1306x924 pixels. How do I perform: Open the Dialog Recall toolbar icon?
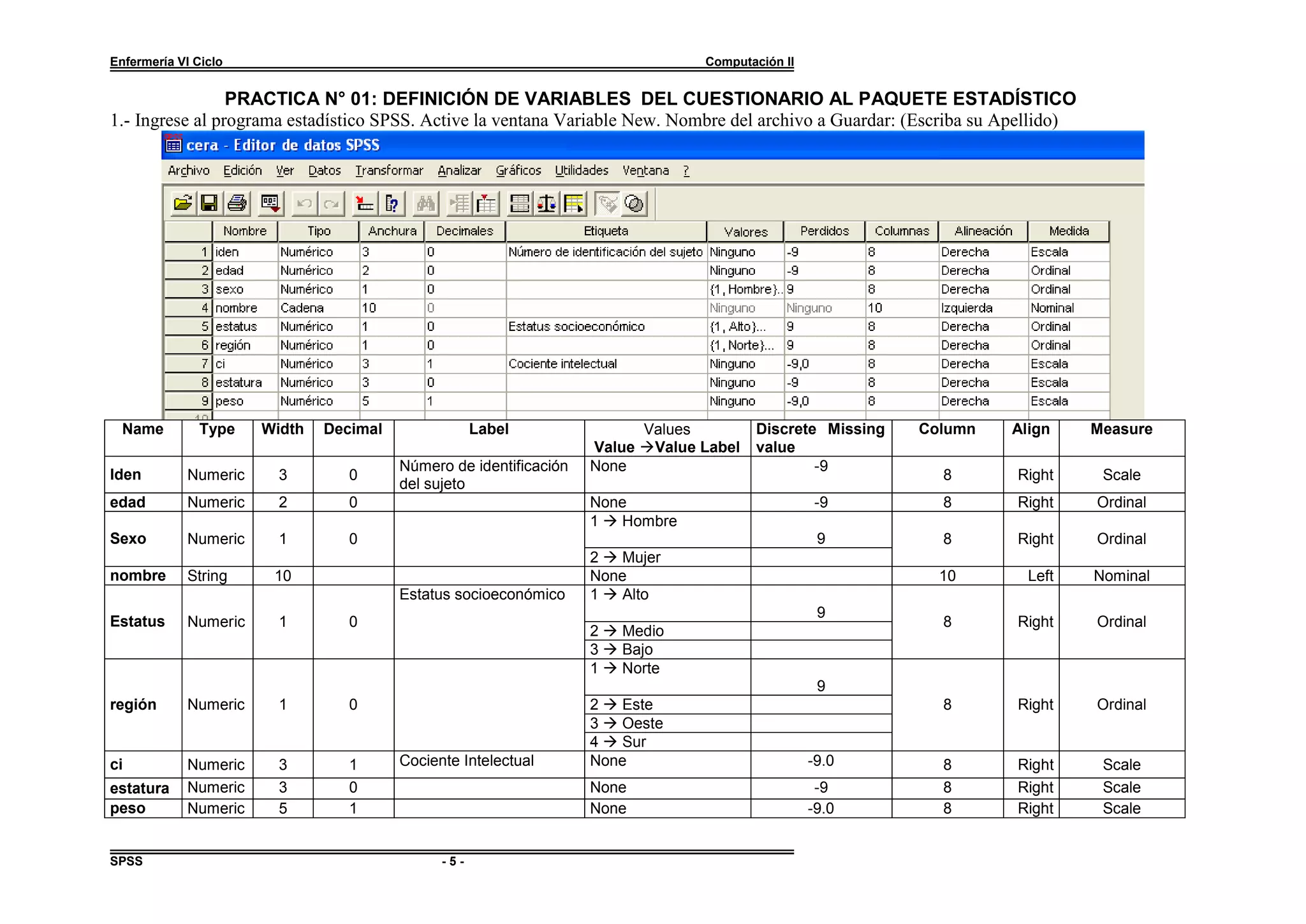point(270,203)
